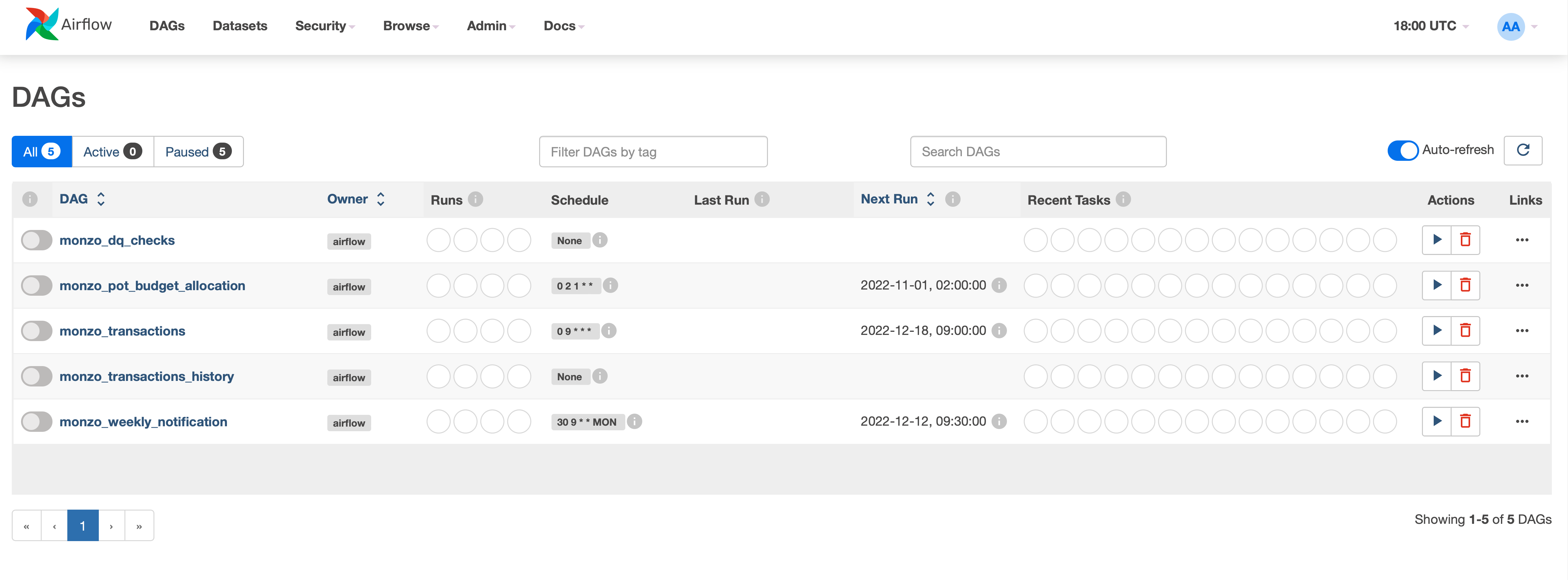
Task: Open the monzo_pot_budget_allocation DAG link
Action: pyautogui.click(x=152, y=286)
